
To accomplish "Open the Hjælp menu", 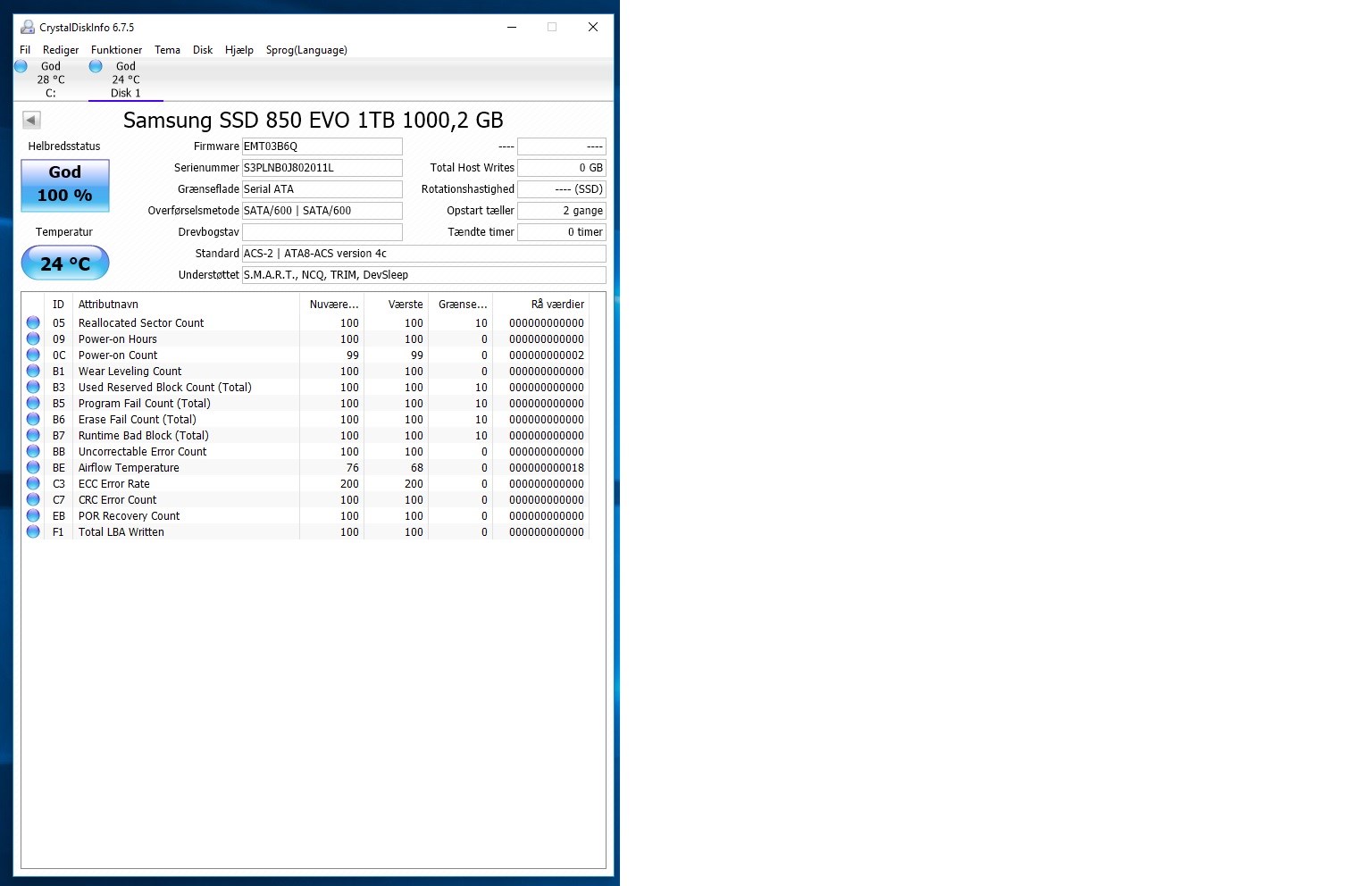I will click(239, 50).
